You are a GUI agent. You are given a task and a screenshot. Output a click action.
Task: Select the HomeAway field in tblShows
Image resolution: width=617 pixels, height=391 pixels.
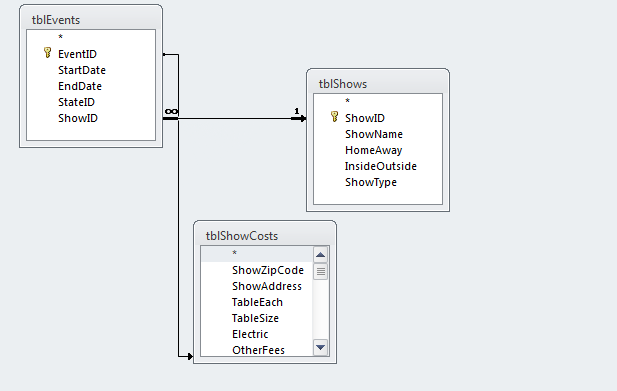(373, 150)
